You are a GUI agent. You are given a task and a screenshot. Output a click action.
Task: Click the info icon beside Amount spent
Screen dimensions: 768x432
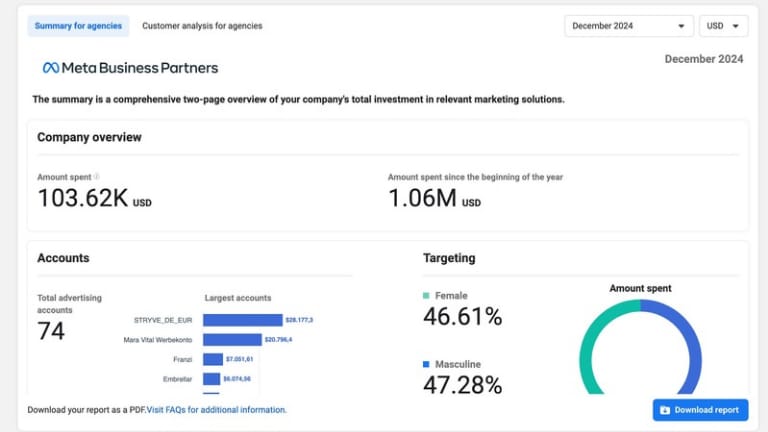96,176
